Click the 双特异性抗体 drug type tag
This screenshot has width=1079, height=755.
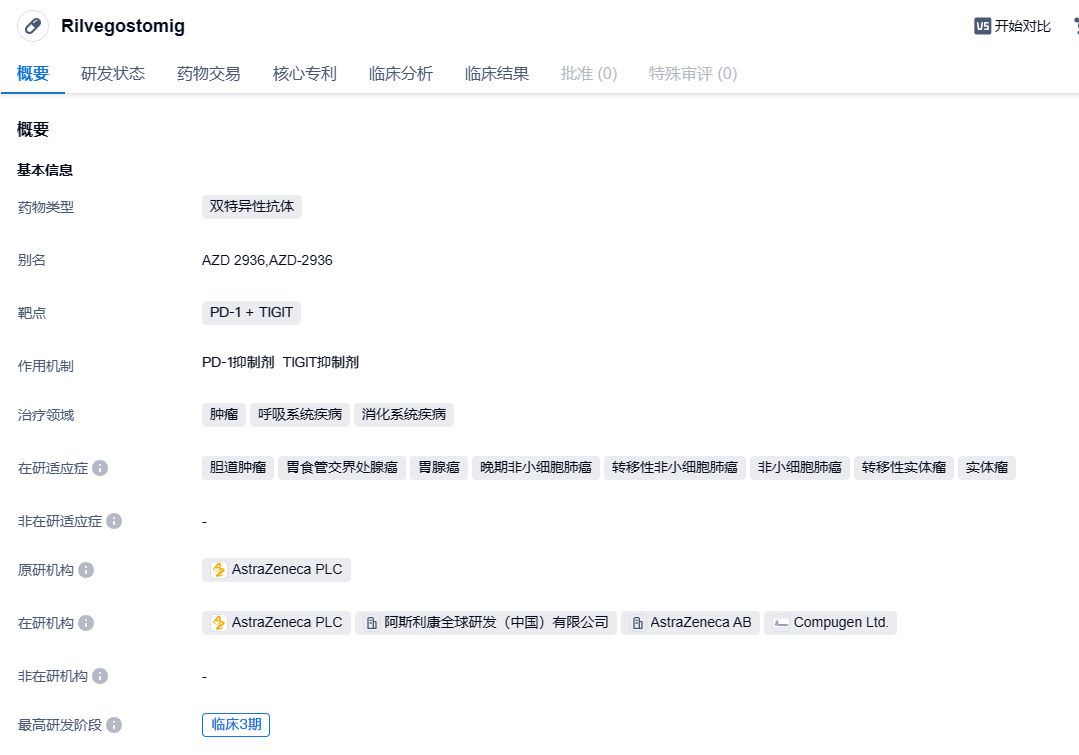(252, 207)
